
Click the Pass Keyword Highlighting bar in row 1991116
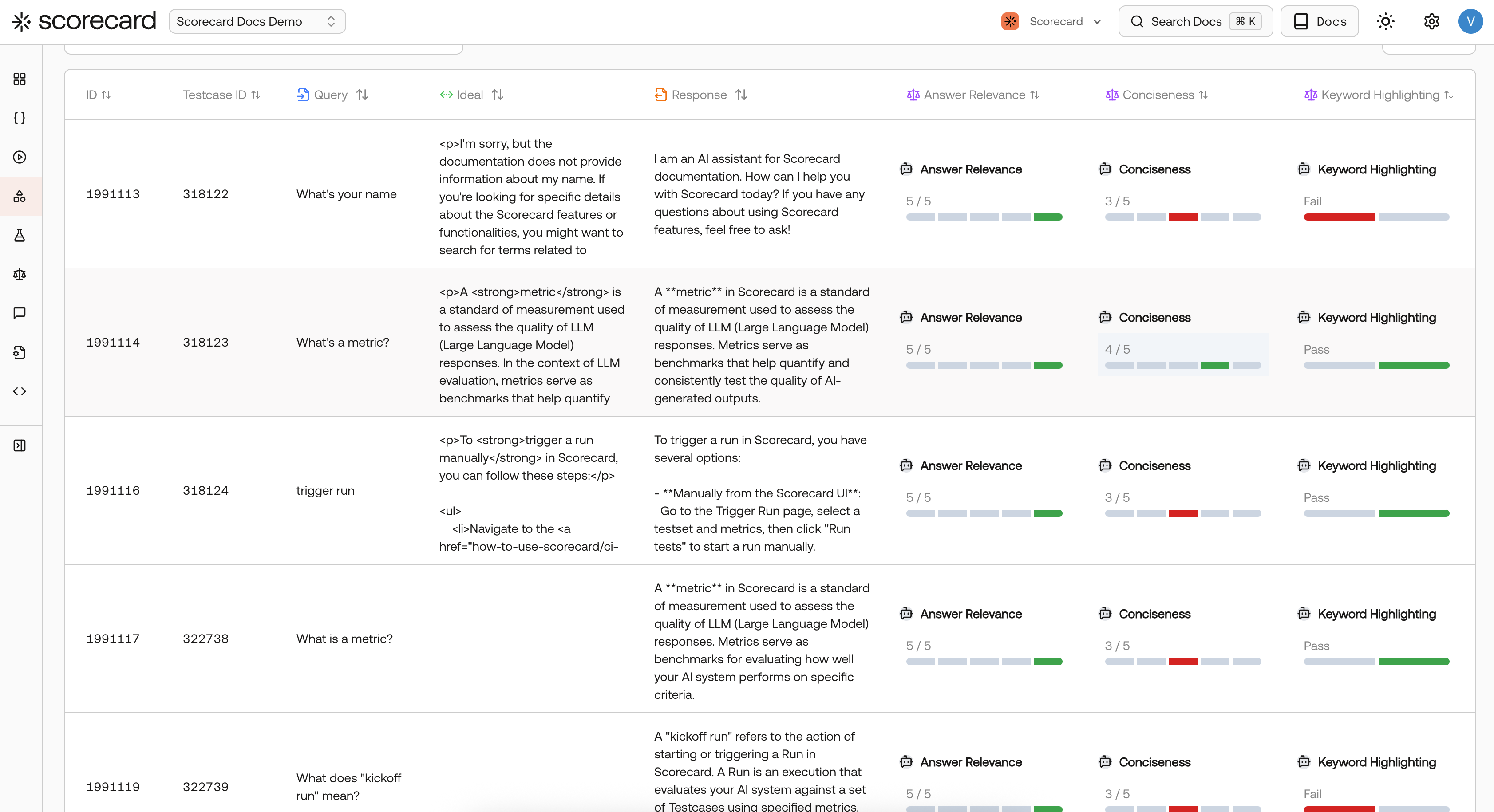[1376, 513]
